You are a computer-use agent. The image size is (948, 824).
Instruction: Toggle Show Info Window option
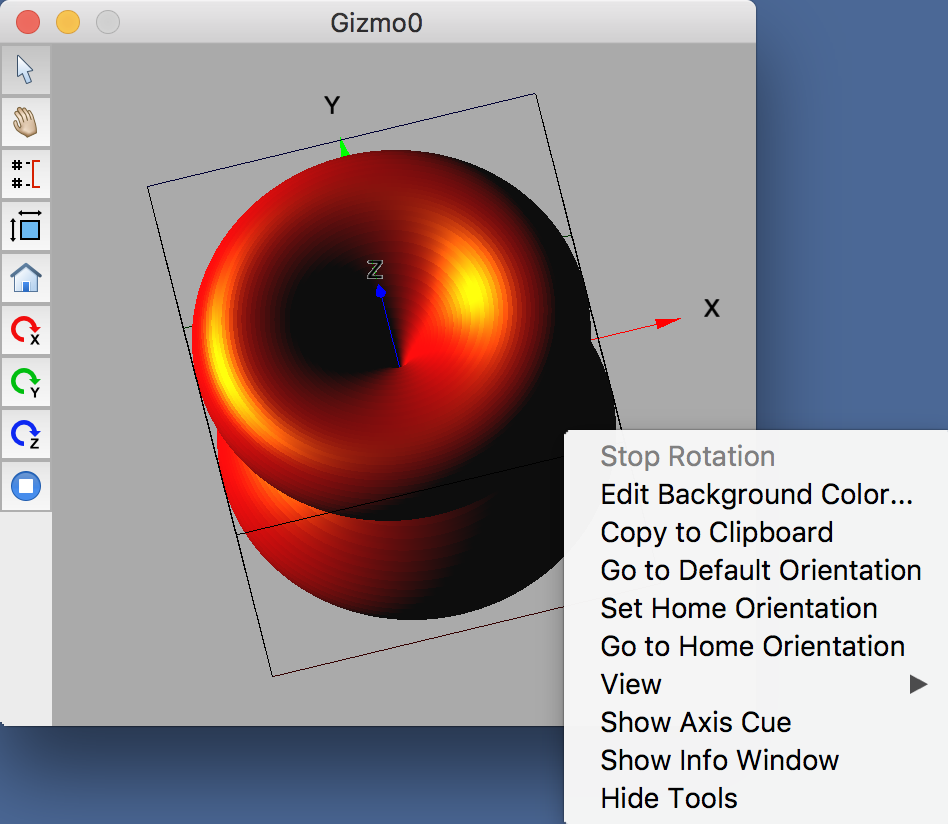coord(719,761)
